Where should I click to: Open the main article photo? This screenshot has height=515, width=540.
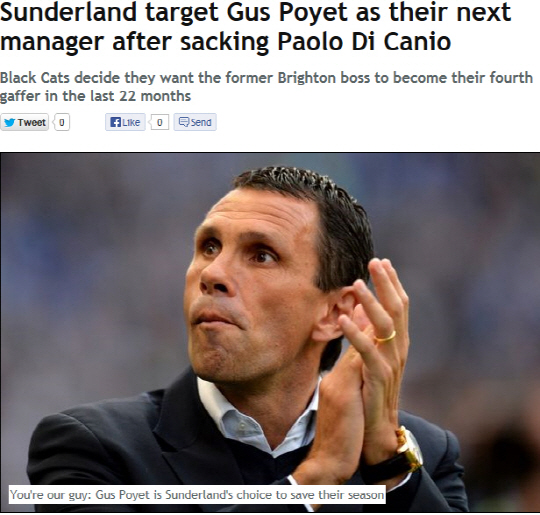point(270,332)
